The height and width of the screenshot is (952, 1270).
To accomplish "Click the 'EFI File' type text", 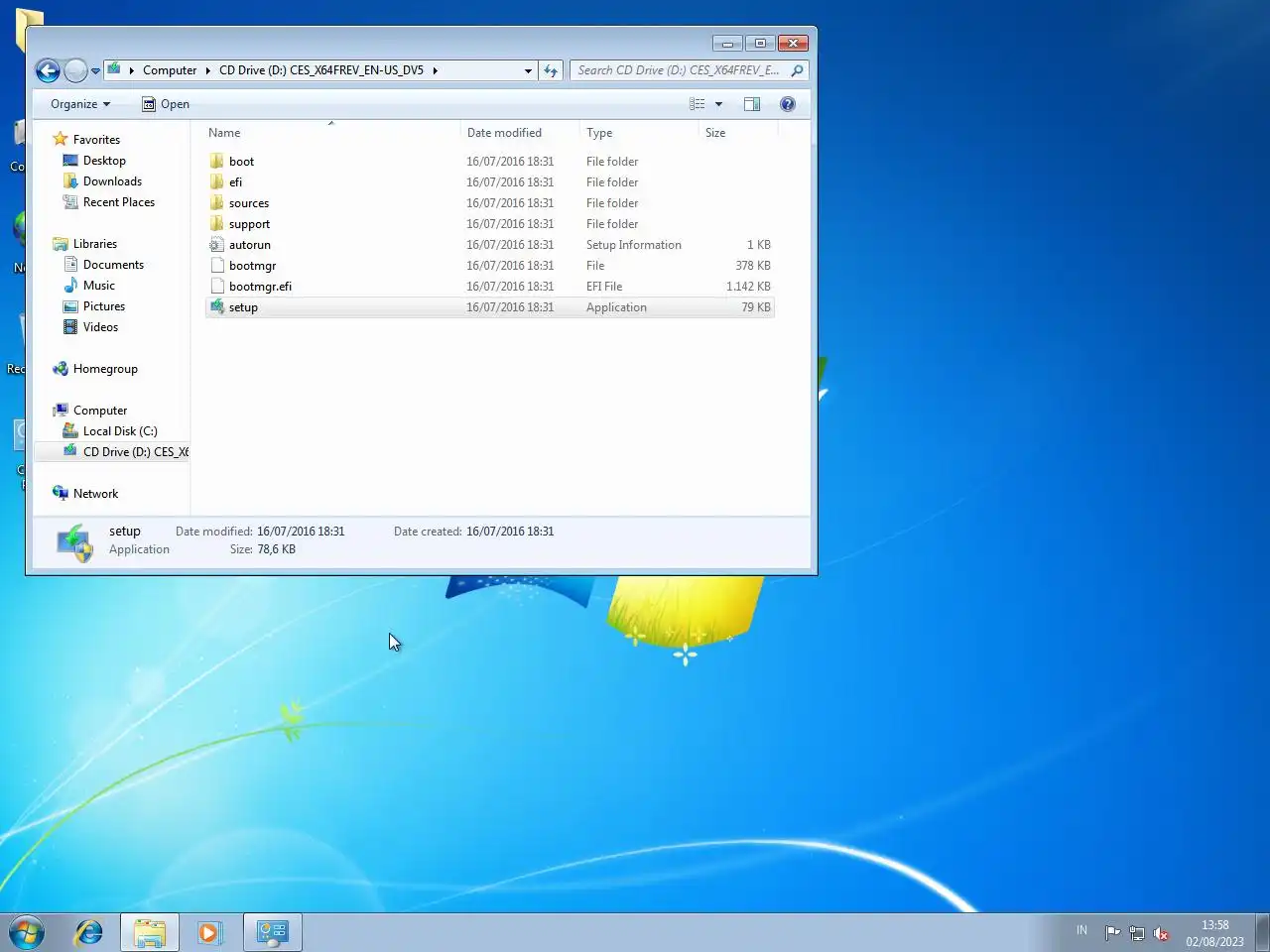I will pos(604,287).
